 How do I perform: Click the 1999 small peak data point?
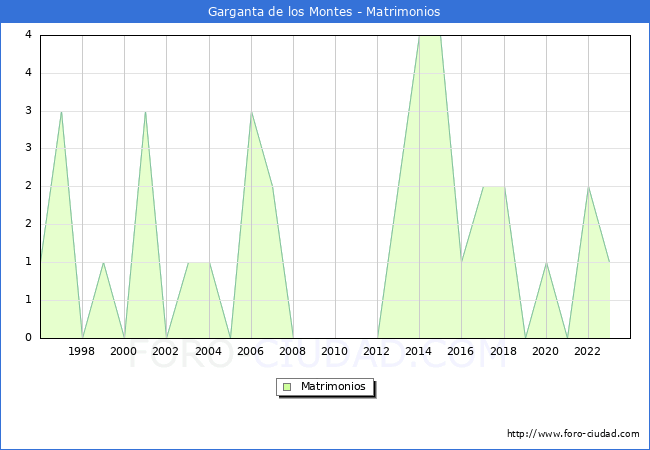(x=103, y=262)
